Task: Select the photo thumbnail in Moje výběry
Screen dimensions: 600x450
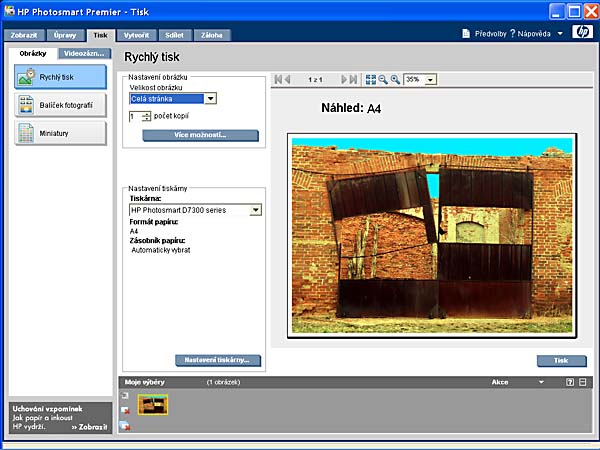Action: point(152,404)
